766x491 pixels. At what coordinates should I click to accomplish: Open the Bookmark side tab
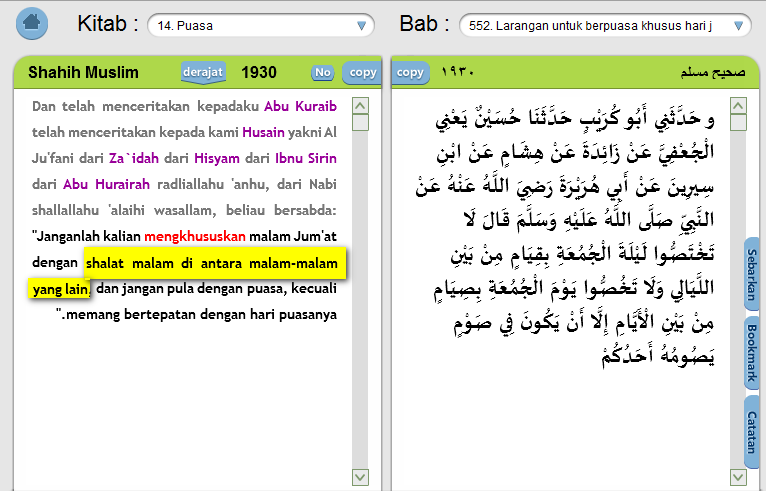(x=752, y=353)
